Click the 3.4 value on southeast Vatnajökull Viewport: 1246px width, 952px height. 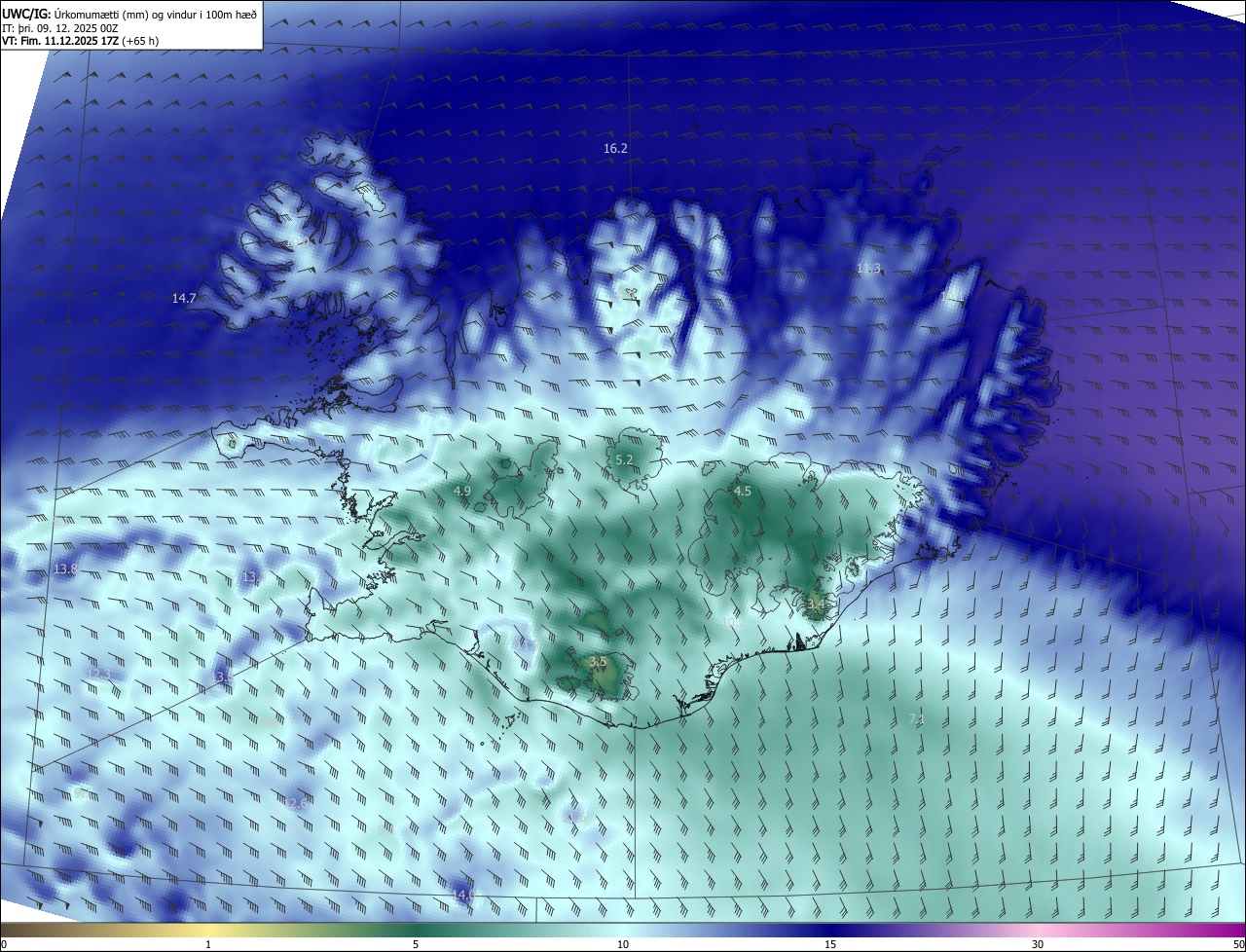tap(816, 604)
